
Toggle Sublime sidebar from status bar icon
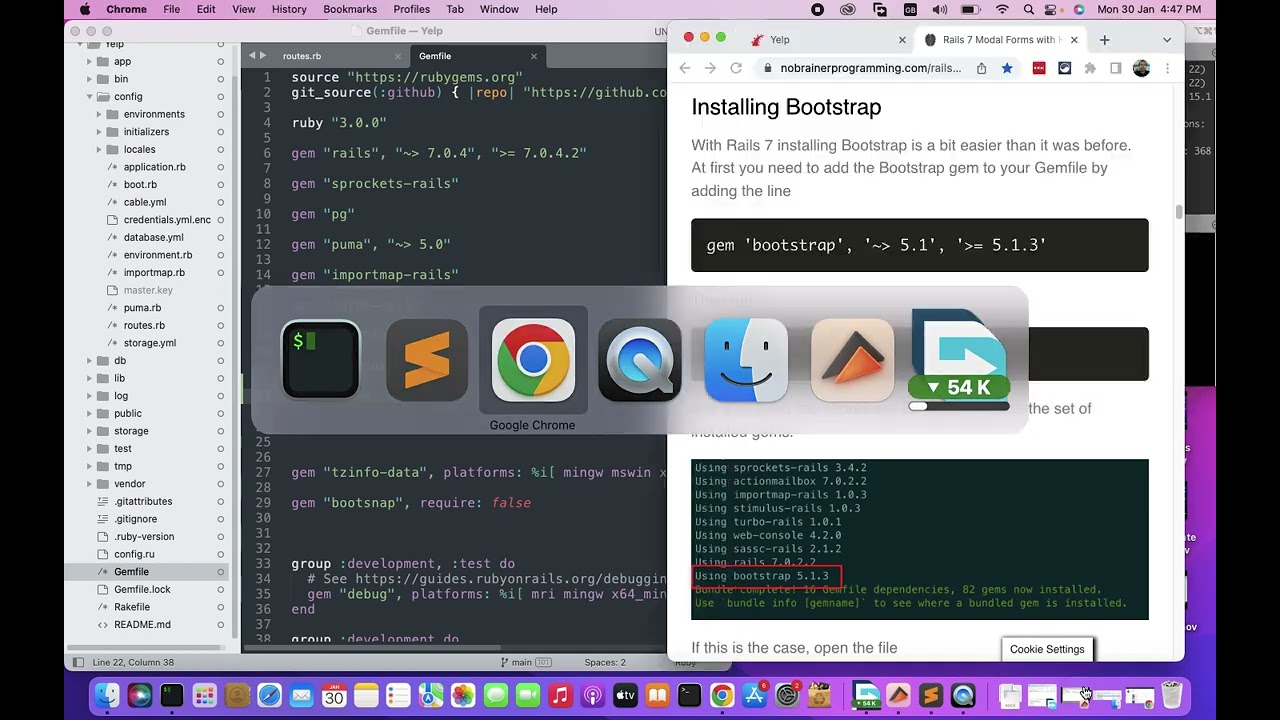78,662
